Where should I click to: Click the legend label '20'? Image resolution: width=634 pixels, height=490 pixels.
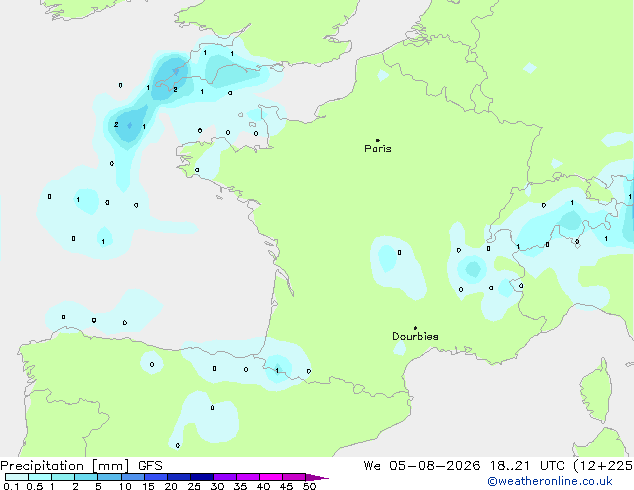171,486
